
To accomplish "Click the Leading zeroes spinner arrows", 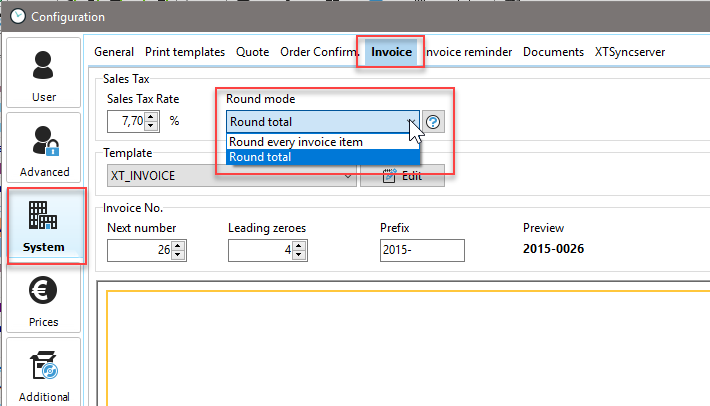I will (x=299, y=251).
